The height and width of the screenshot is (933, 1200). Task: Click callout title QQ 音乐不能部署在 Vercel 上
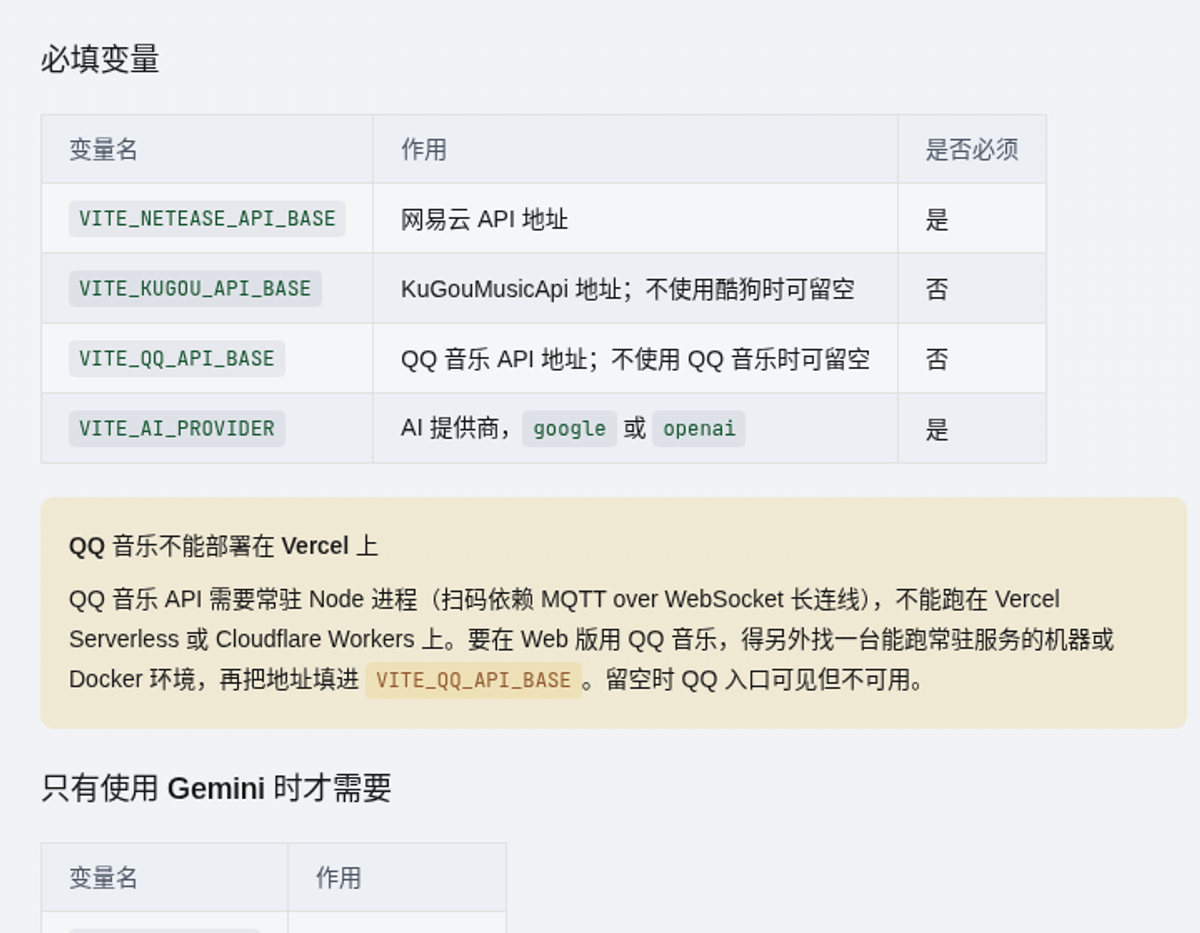click(223, 546)
